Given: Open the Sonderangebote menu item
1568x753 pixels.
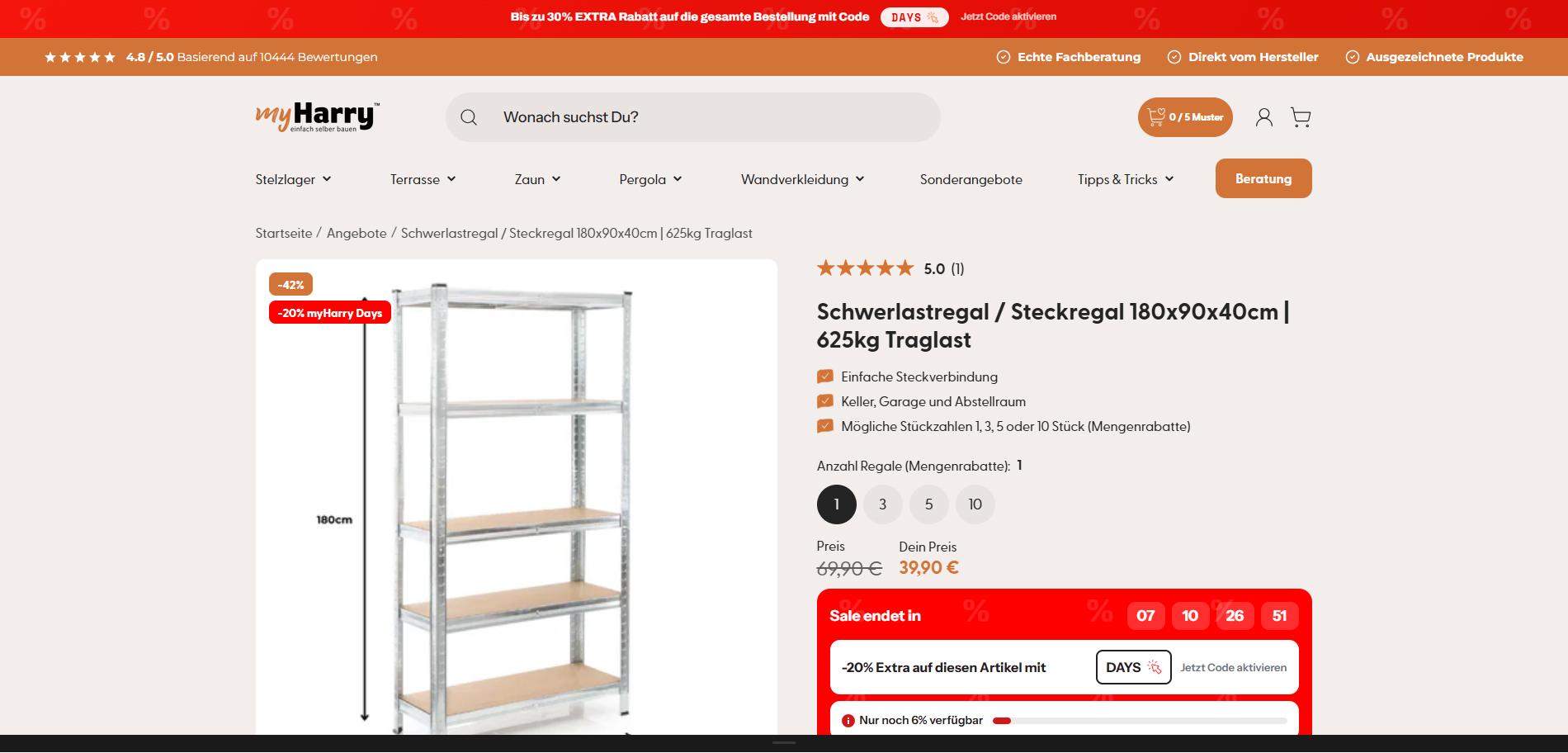Looking at the screenshot, I should click(971, 179).
